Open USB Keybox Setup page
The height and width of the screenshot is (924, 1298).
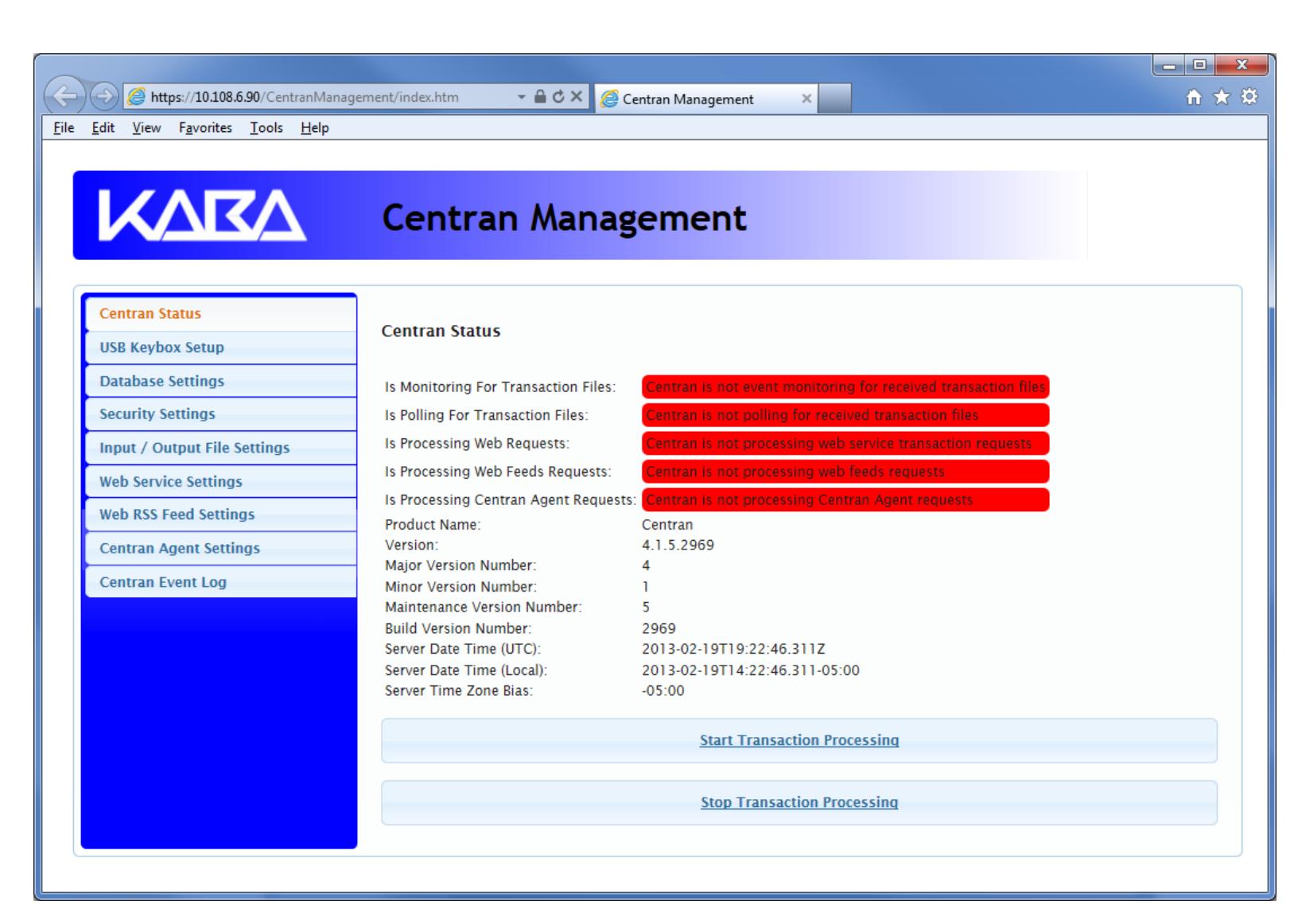pyautogui.click(x=220, y=347)
